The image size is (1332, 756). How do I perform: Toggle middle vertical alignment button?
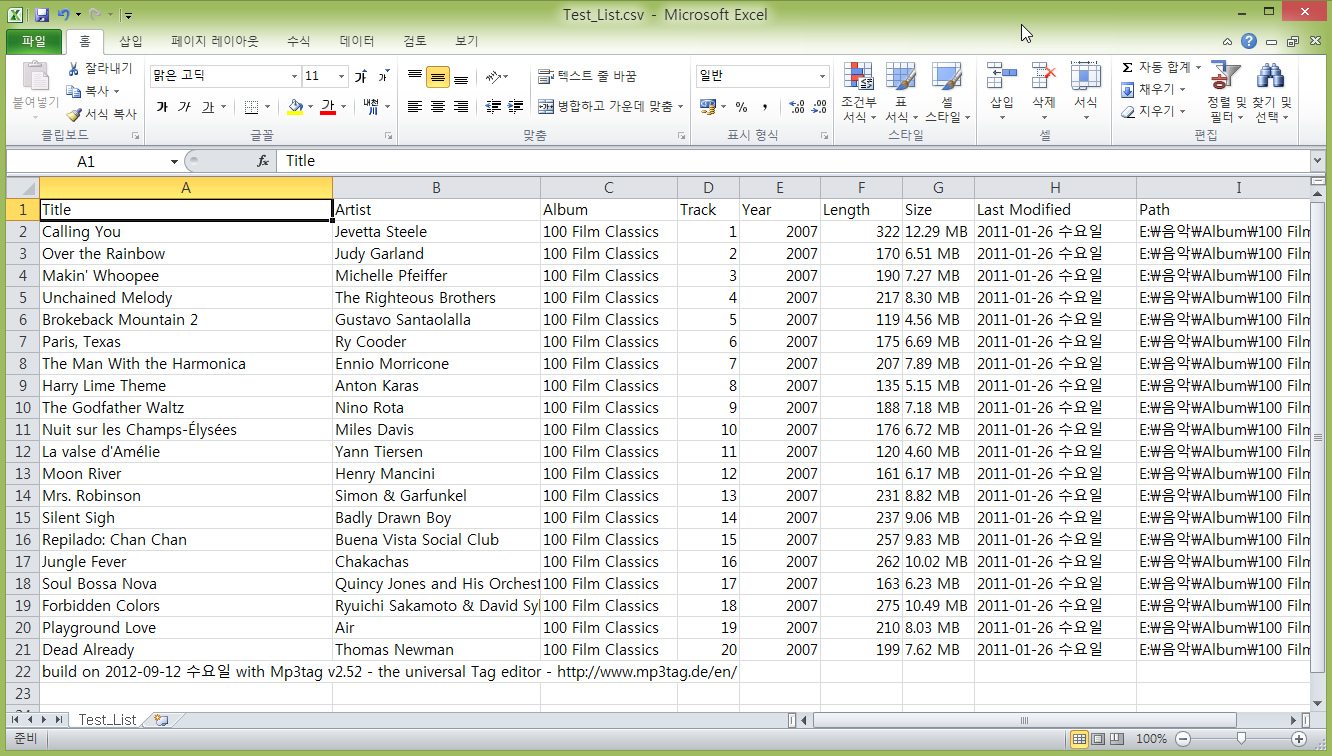pos(437,78)
